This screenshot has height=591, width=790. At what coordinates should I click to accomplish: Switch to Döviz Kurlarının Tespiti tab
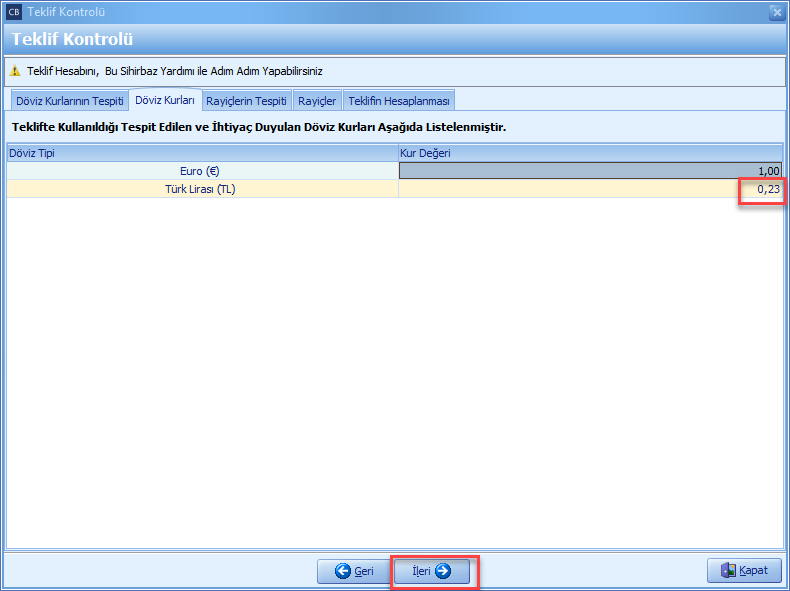pyautogui.click(x=69, y=101)
